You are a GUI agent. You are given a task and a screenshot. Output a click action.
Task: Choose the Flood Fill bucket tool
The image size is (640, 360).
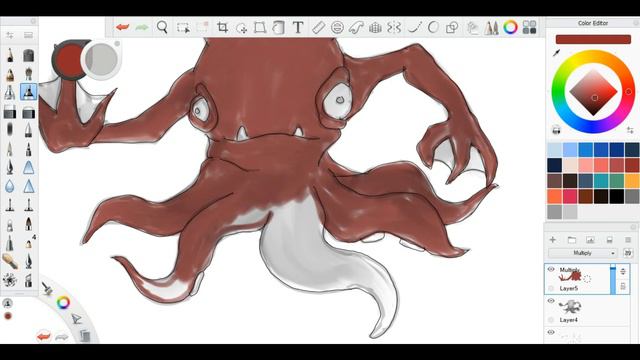coord(278,27)
